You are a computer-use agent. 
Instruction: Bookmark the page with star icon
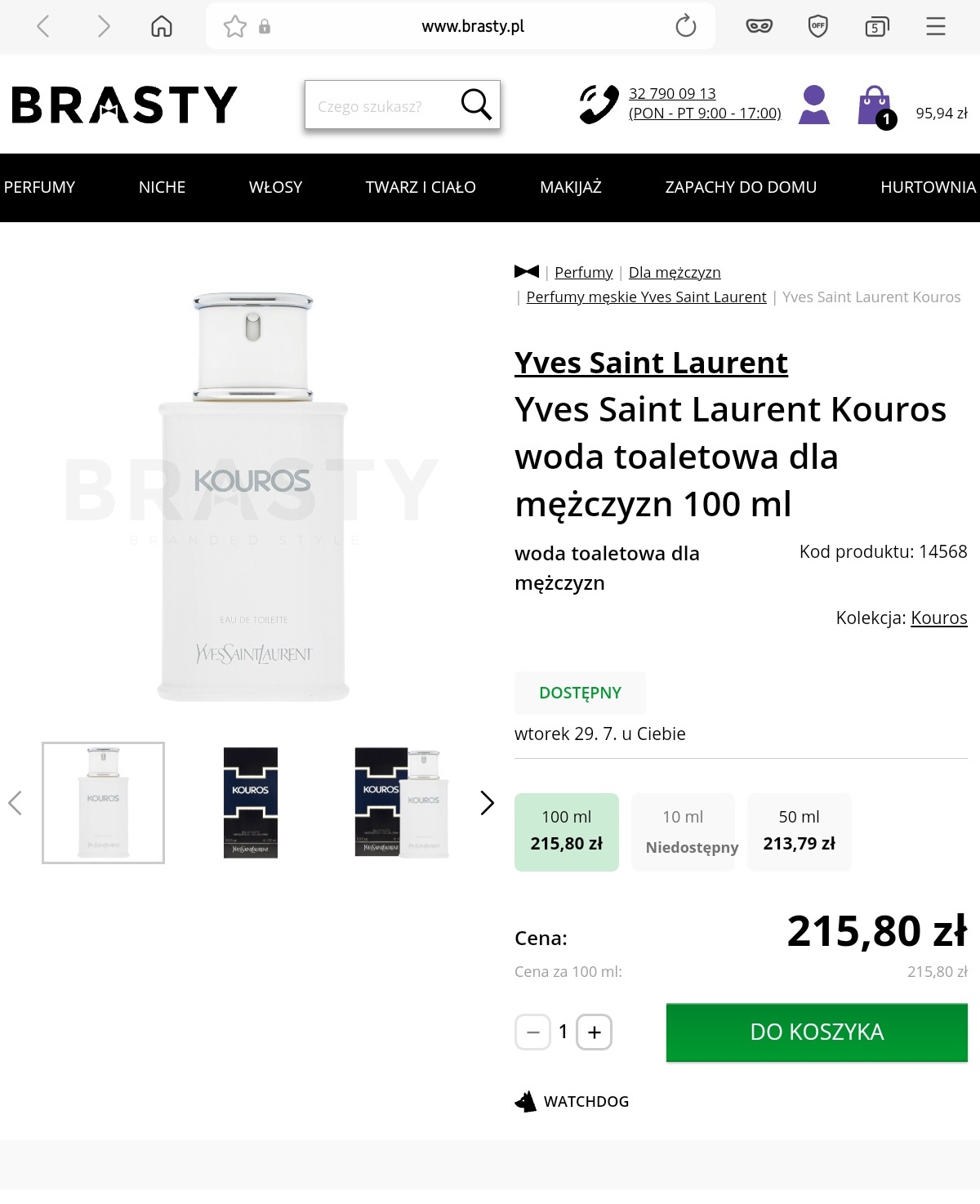(235, 27)
